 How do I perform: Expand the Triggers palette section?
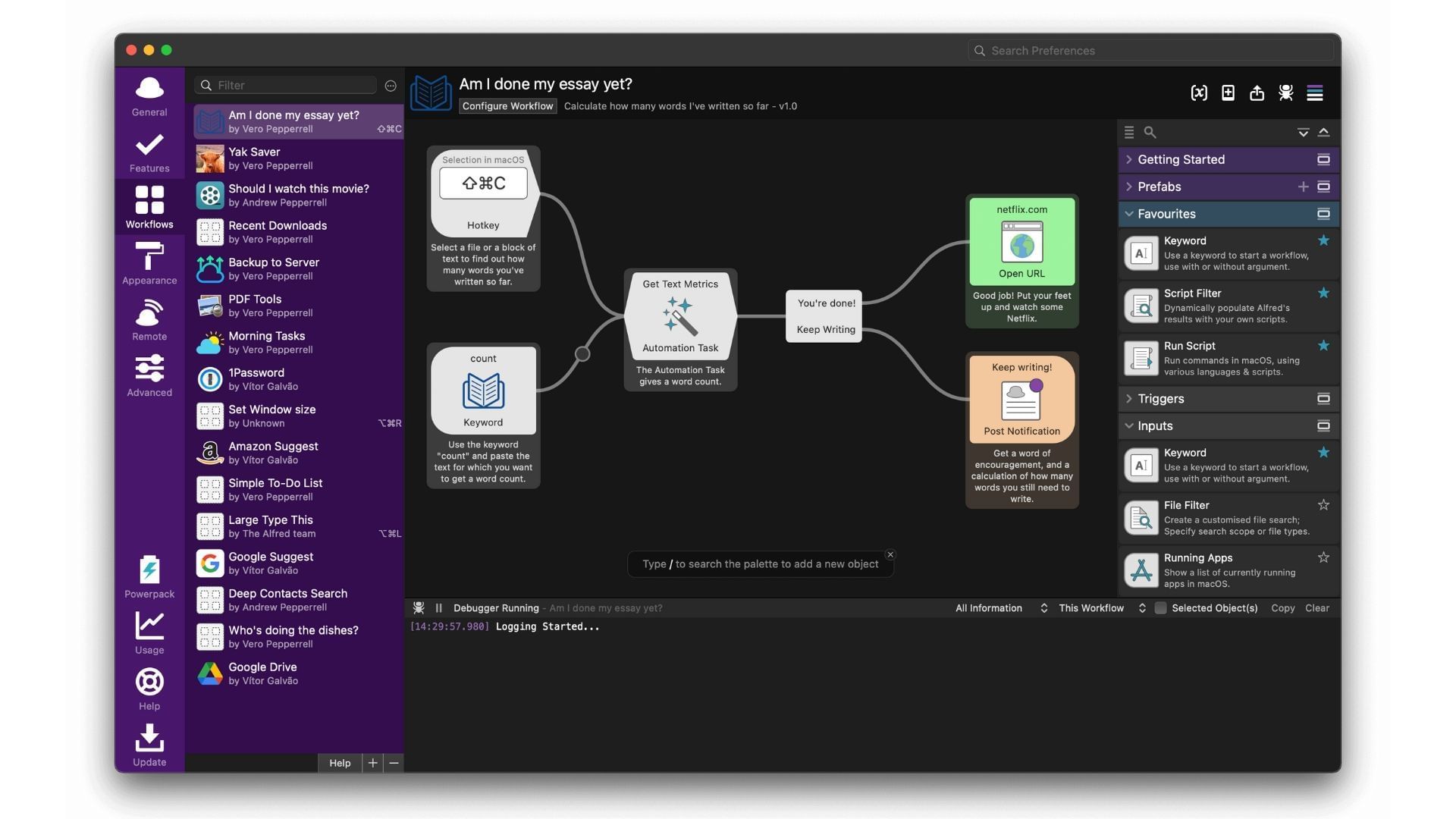pos(1129,399)
